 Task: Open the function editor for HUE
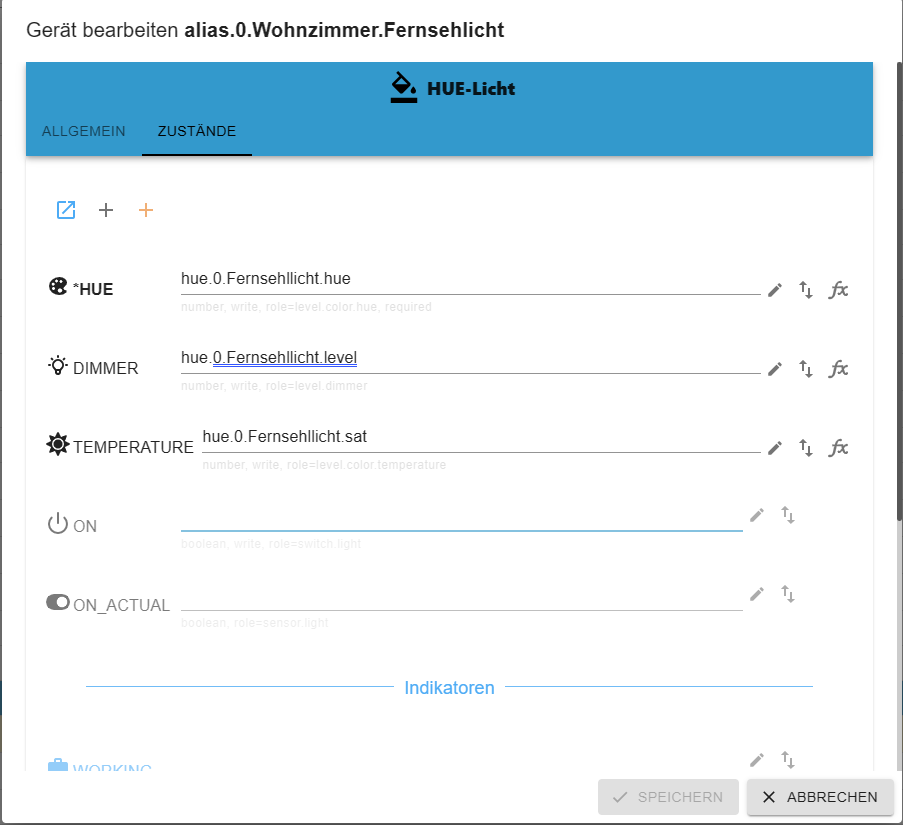pyautogui.click(x=839, y=290)
